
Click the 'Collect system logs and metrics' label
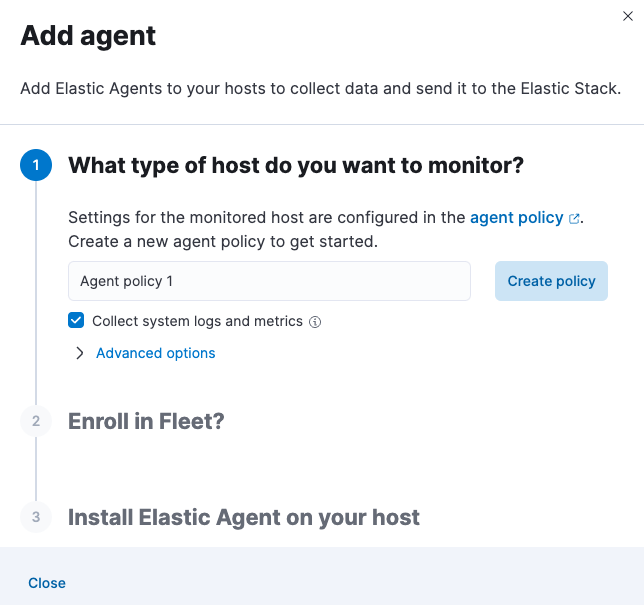point(197,321)
